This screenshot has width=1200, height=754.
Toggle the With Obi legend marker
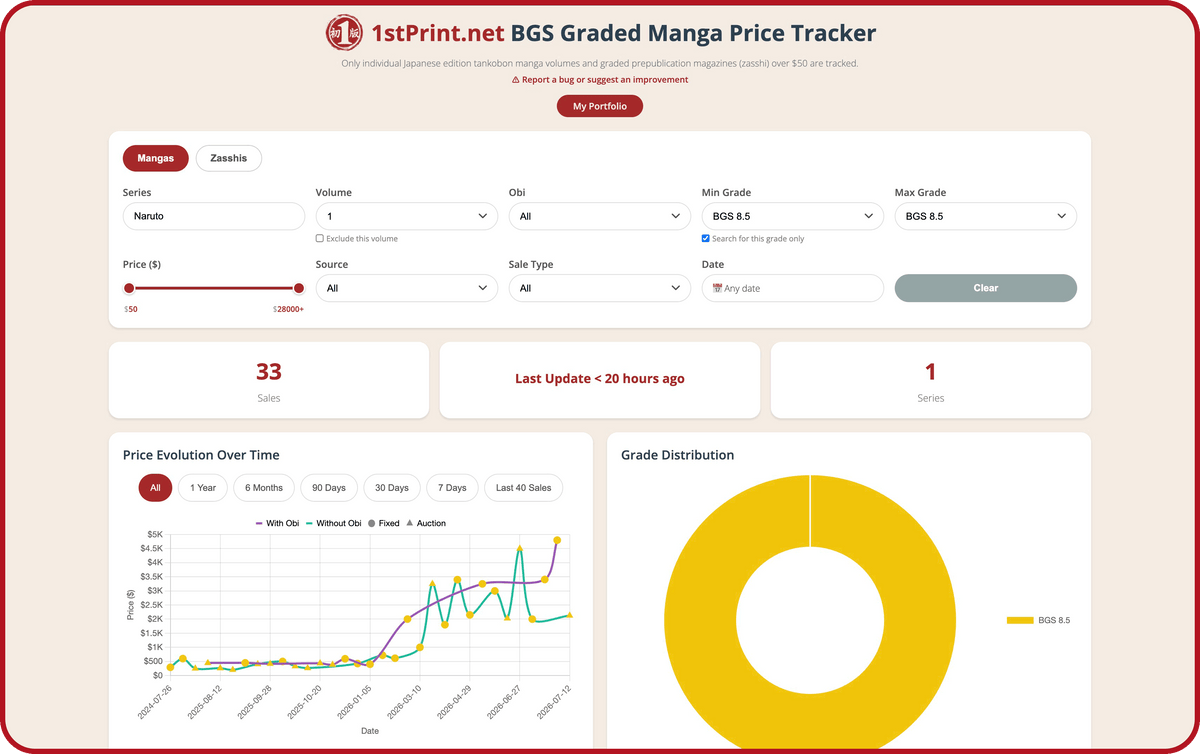pyautogui.click(x=259, y=523)
